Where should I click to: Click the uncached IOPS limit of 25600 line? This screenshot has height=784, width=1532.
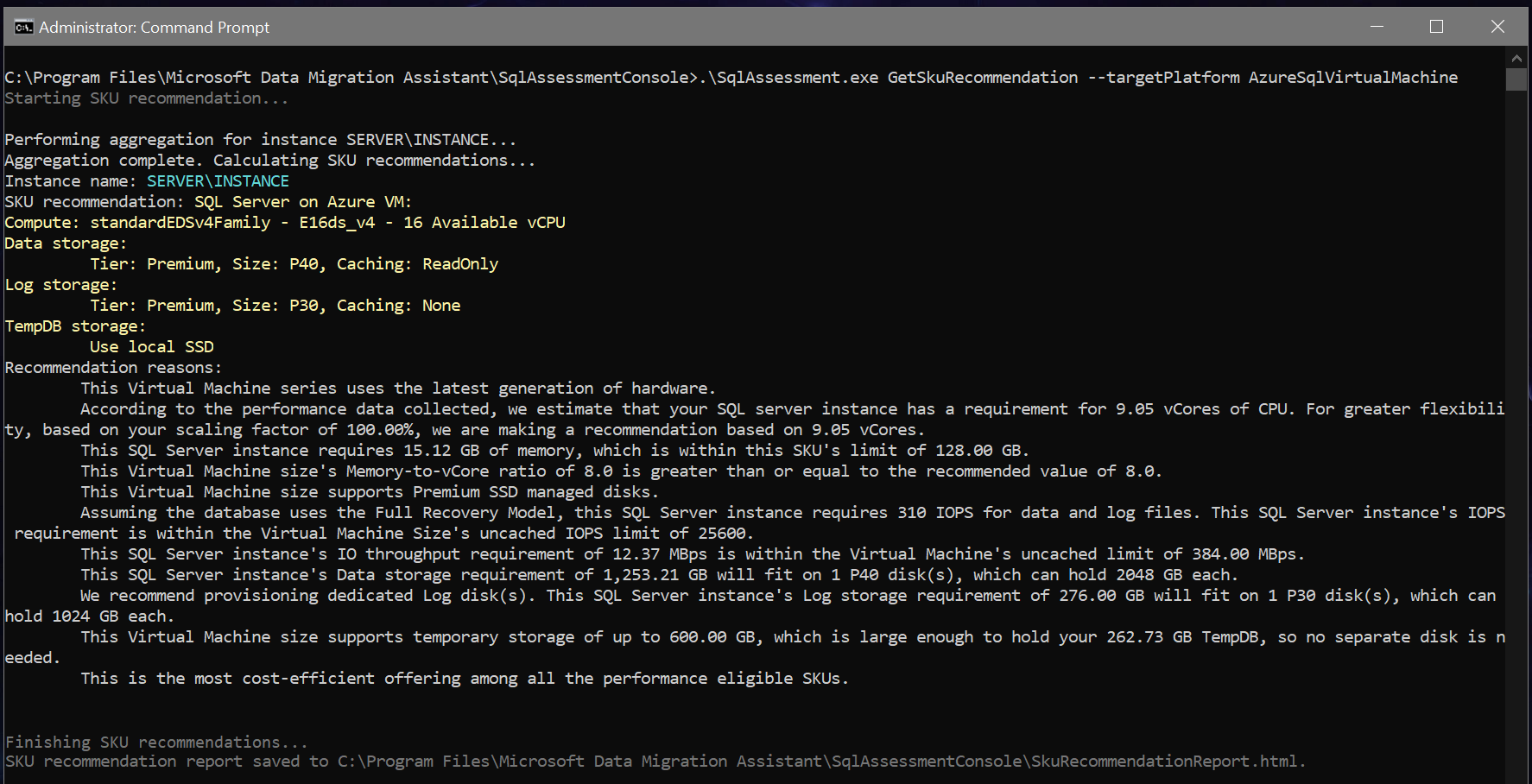[x=384, y=534]
